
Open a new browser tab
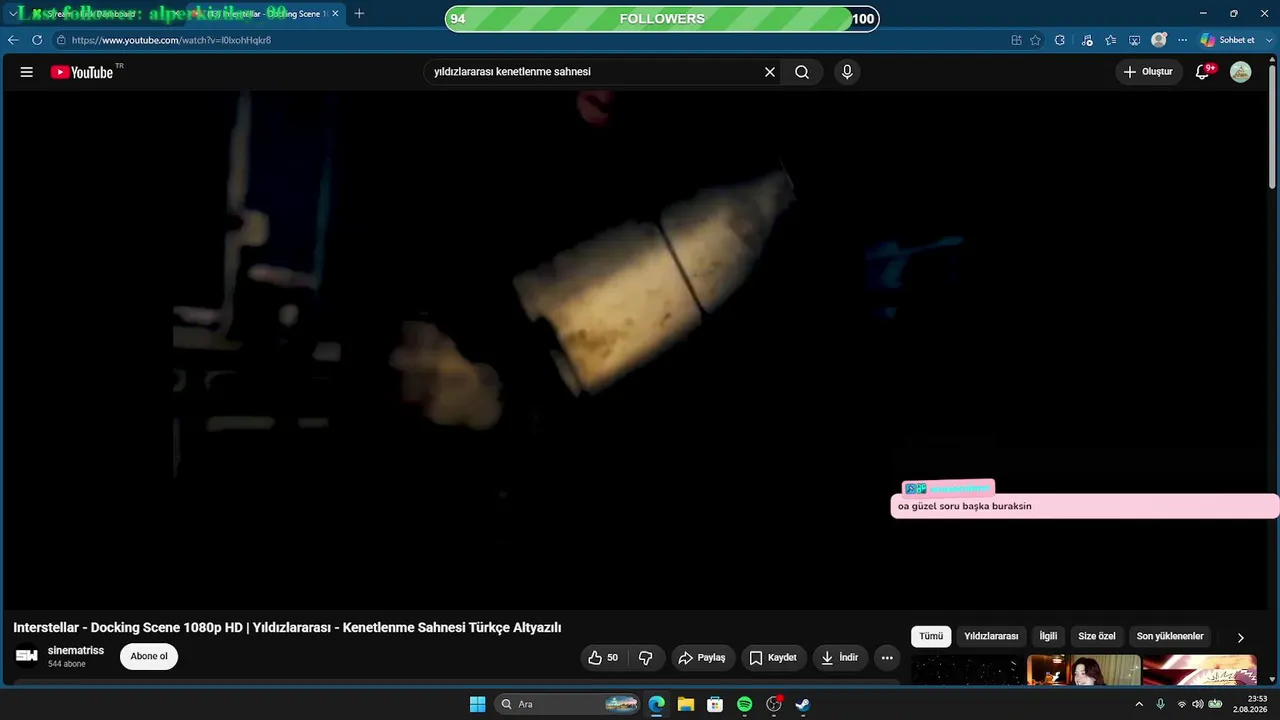[x=359, y=14]
